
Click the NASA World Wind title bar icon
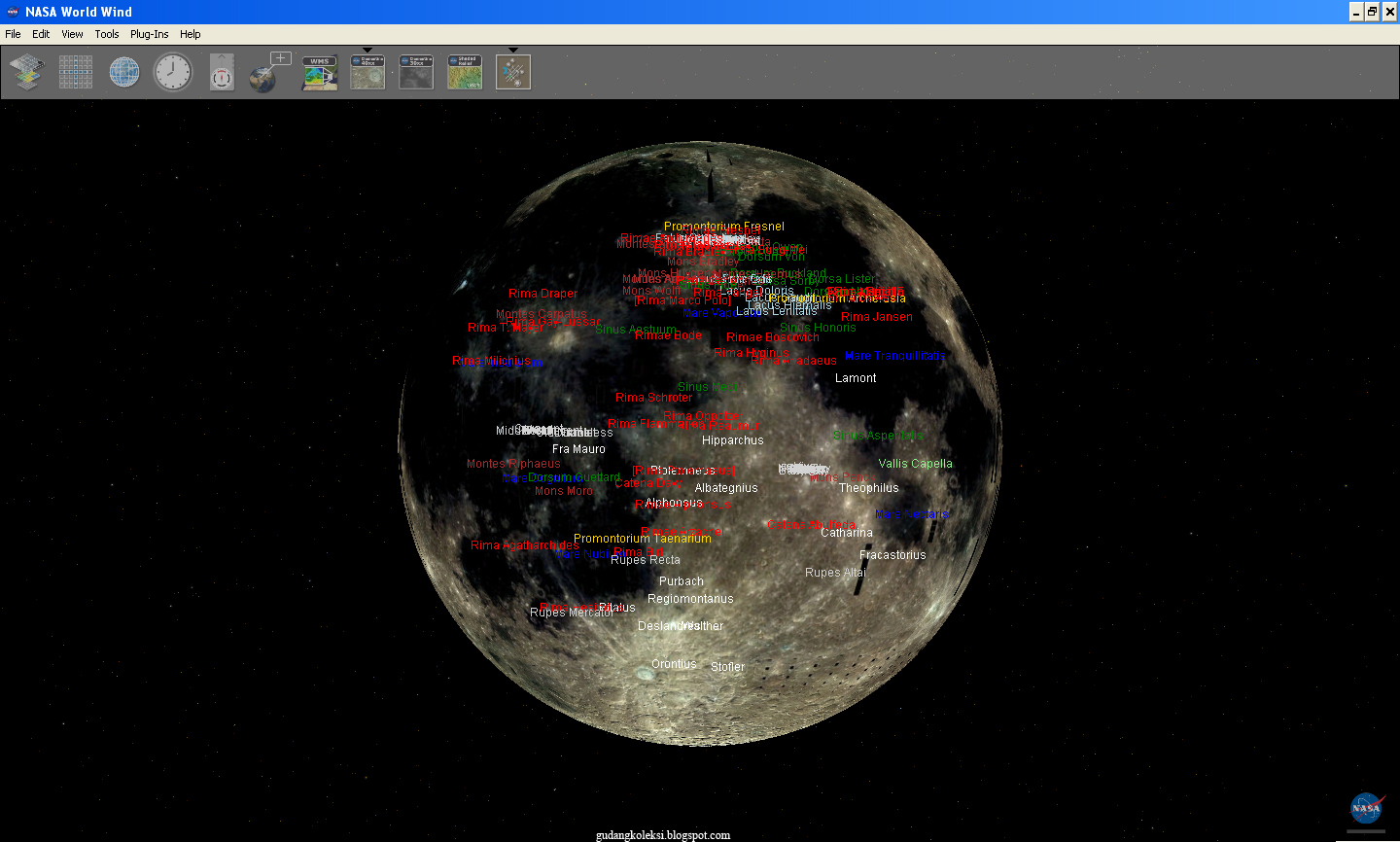pos(13,12)
